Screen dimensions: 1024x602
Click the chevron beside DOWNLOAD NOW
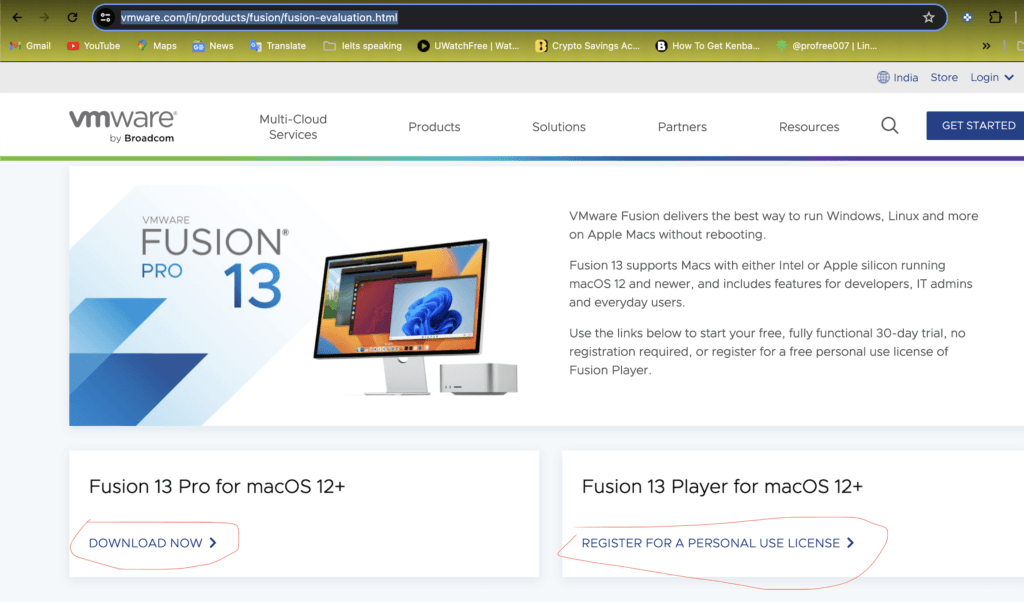point(213,542)
